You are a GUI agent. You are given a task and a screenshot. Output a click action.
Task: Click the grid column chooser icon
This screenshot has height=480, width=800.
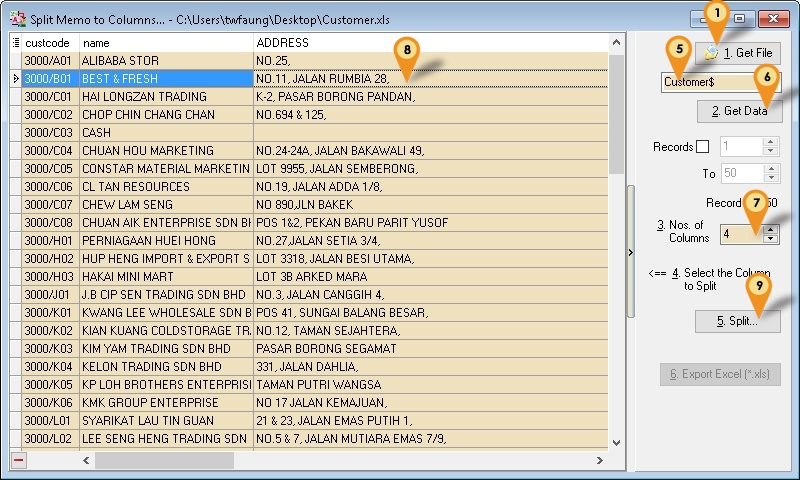15,43
